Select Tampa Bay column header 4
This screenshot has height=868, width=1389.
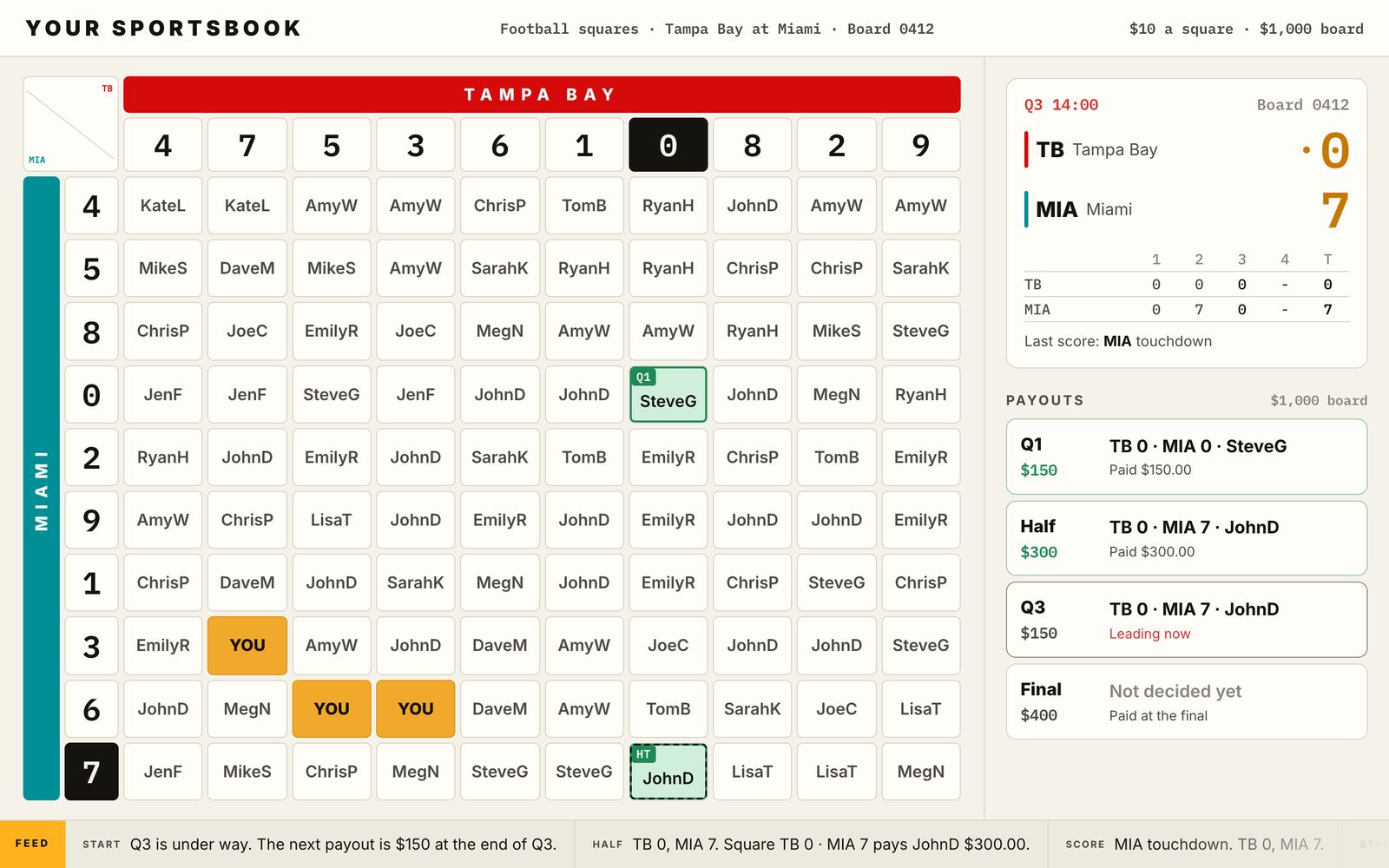[x=163, y=145]
